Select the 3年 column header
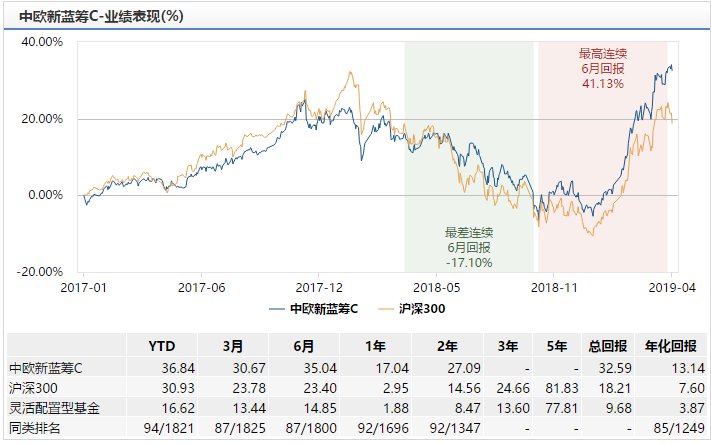 [x=508, y=346]
